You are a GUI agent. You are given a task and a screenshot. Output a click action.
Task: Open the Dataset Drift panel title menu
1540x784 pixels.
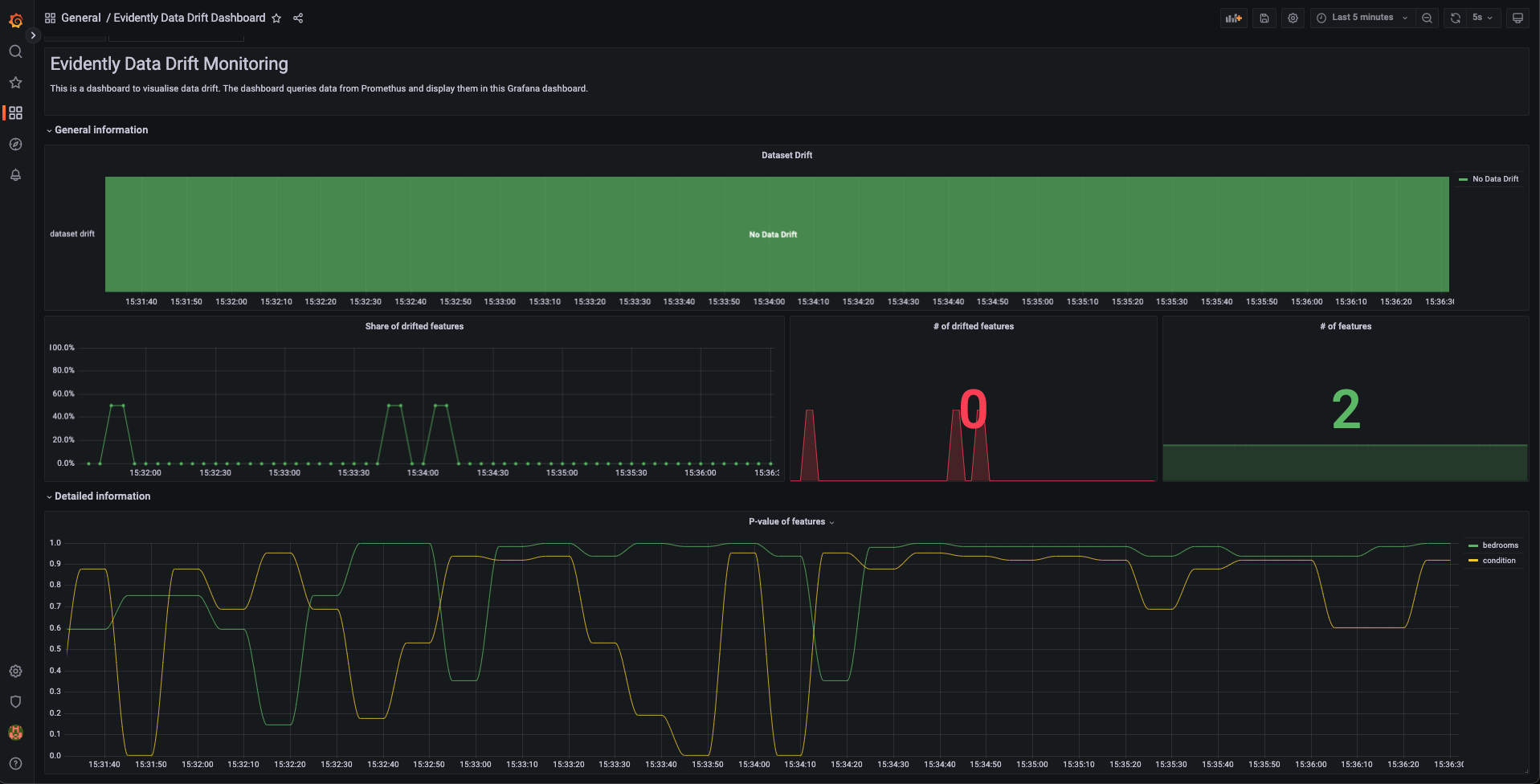click(786, 155)
